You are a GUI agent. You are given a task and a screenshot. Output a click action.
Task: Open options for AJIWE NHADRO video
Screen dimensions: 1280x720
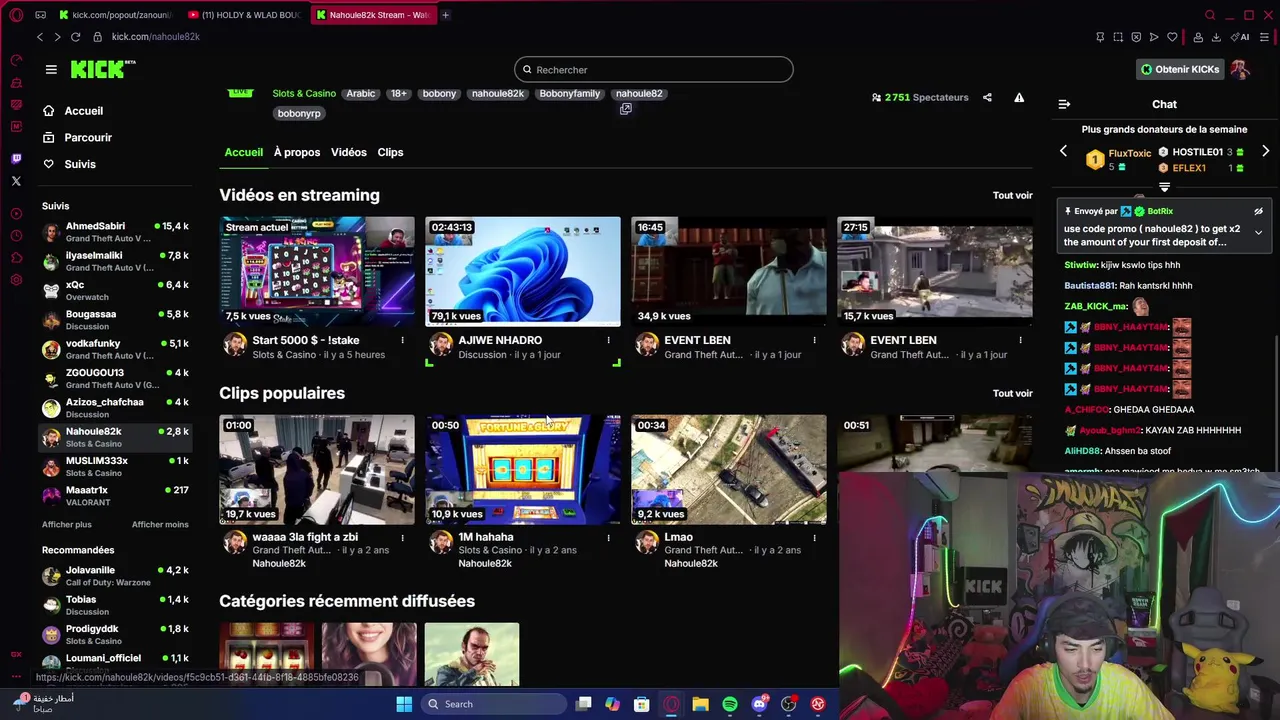tap(608, 340)
